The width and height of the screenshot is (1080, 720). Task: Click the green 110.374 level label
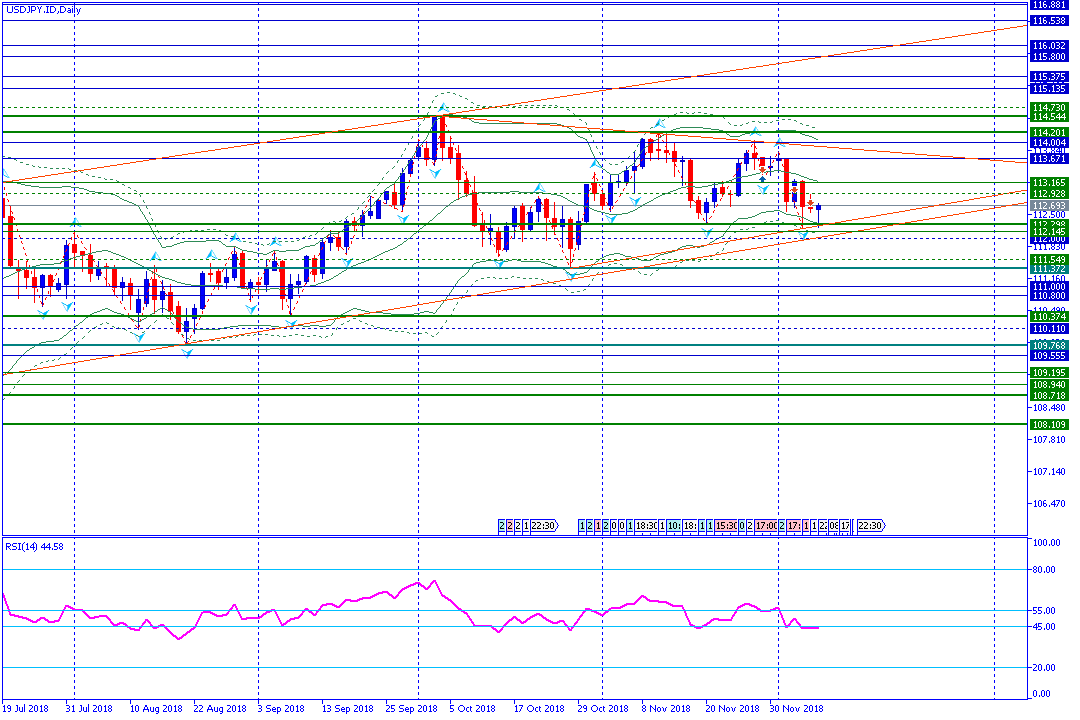(1048, 316)
